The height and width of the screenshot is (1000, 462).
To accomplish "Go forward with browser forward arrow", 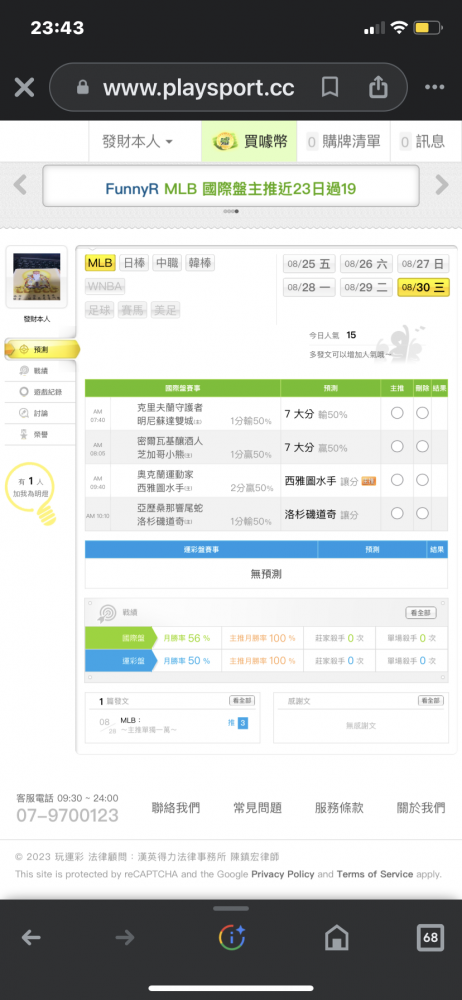I will tap(125, 937).
